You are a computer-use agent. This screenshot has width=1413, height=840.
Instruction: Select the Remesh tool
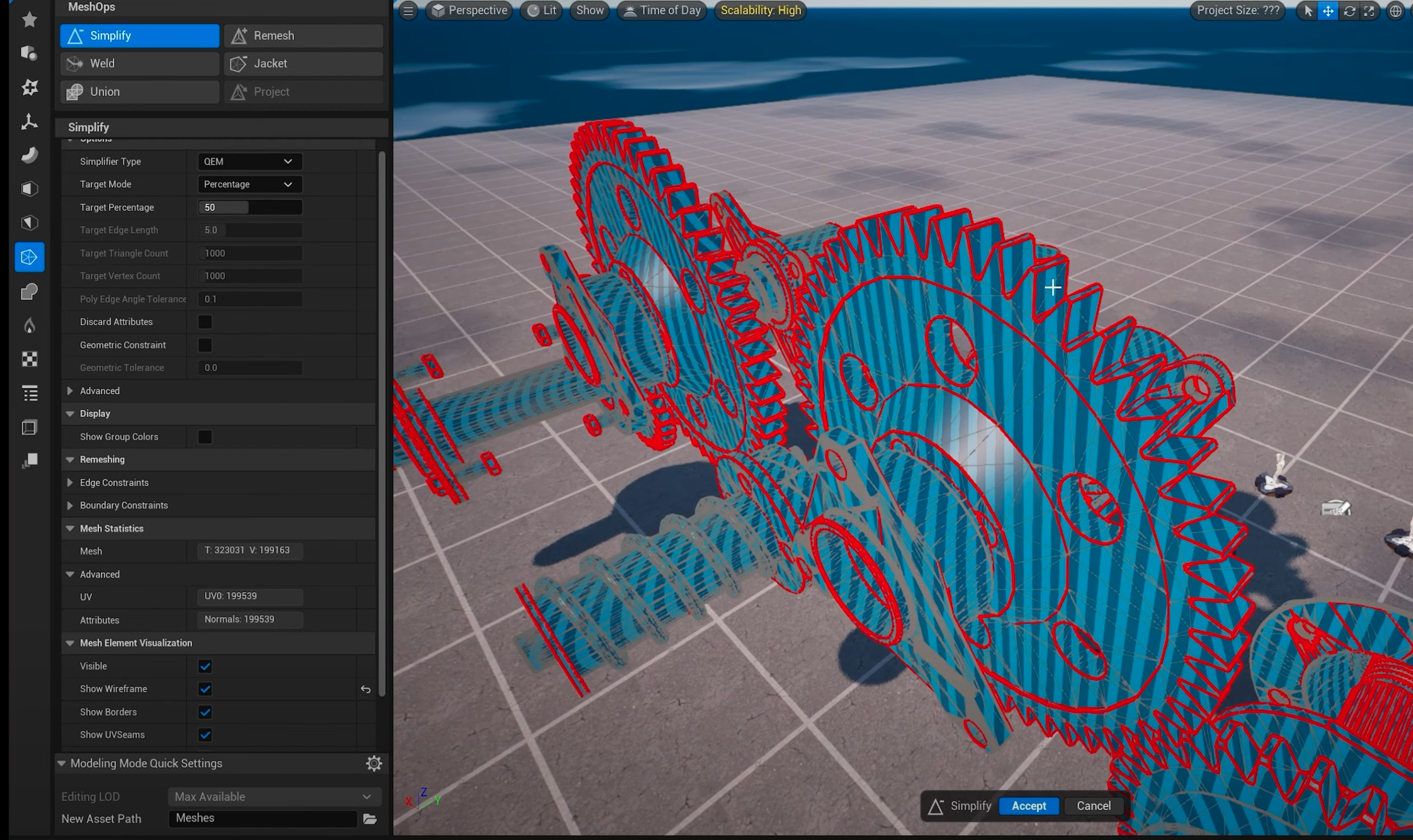tap(304, 35)
